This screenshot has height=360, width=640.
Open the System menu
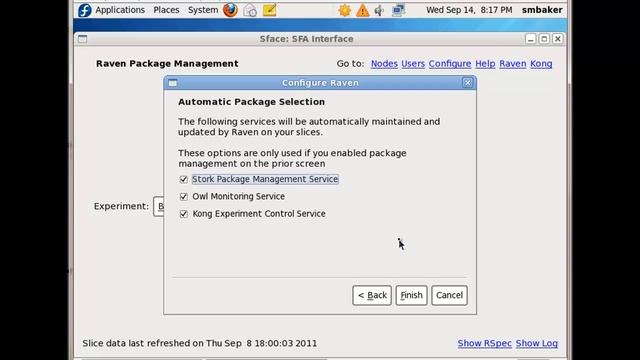tap(203, 10)
